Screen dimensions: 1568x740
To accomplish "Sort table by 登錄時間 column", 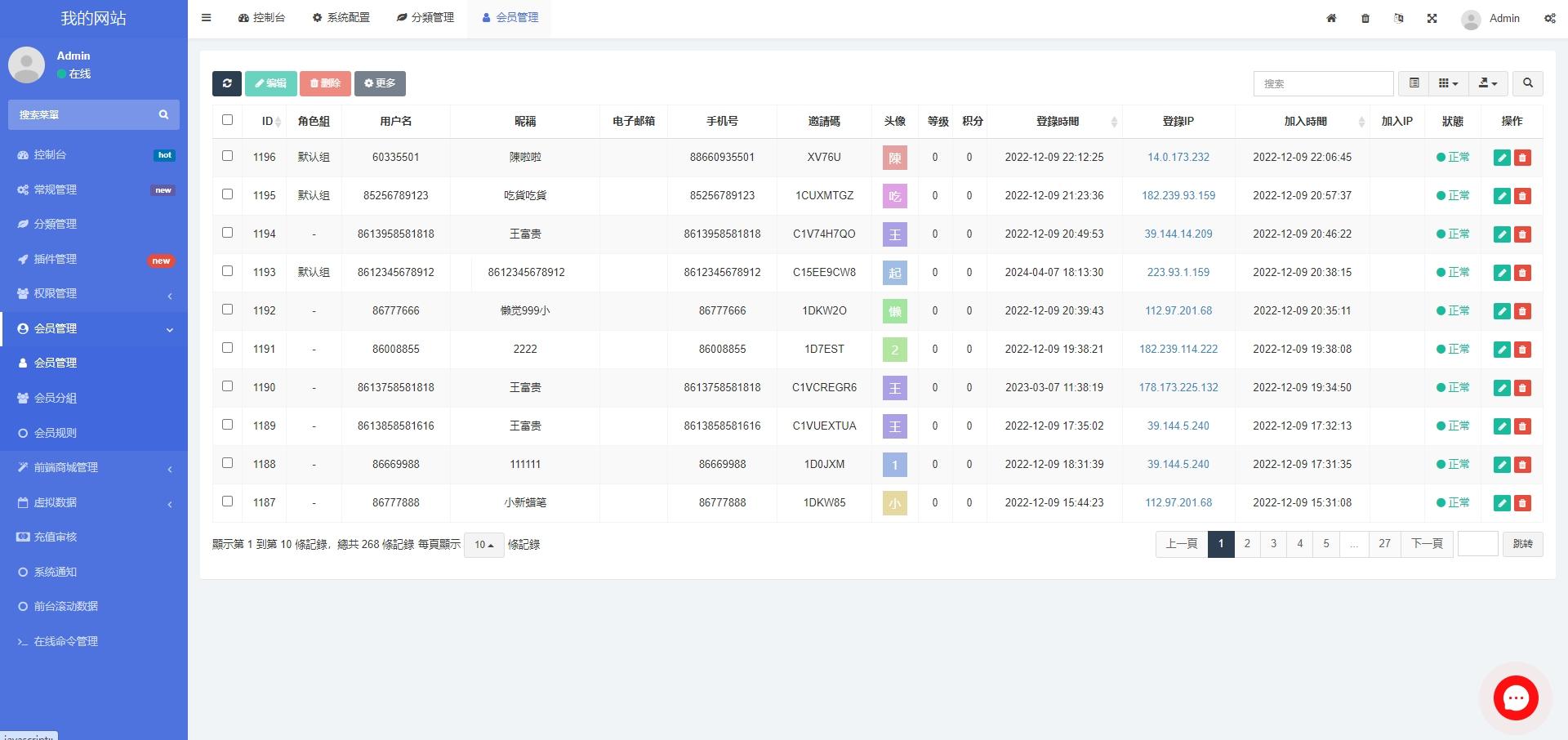I will click(x=1054, y=122).
